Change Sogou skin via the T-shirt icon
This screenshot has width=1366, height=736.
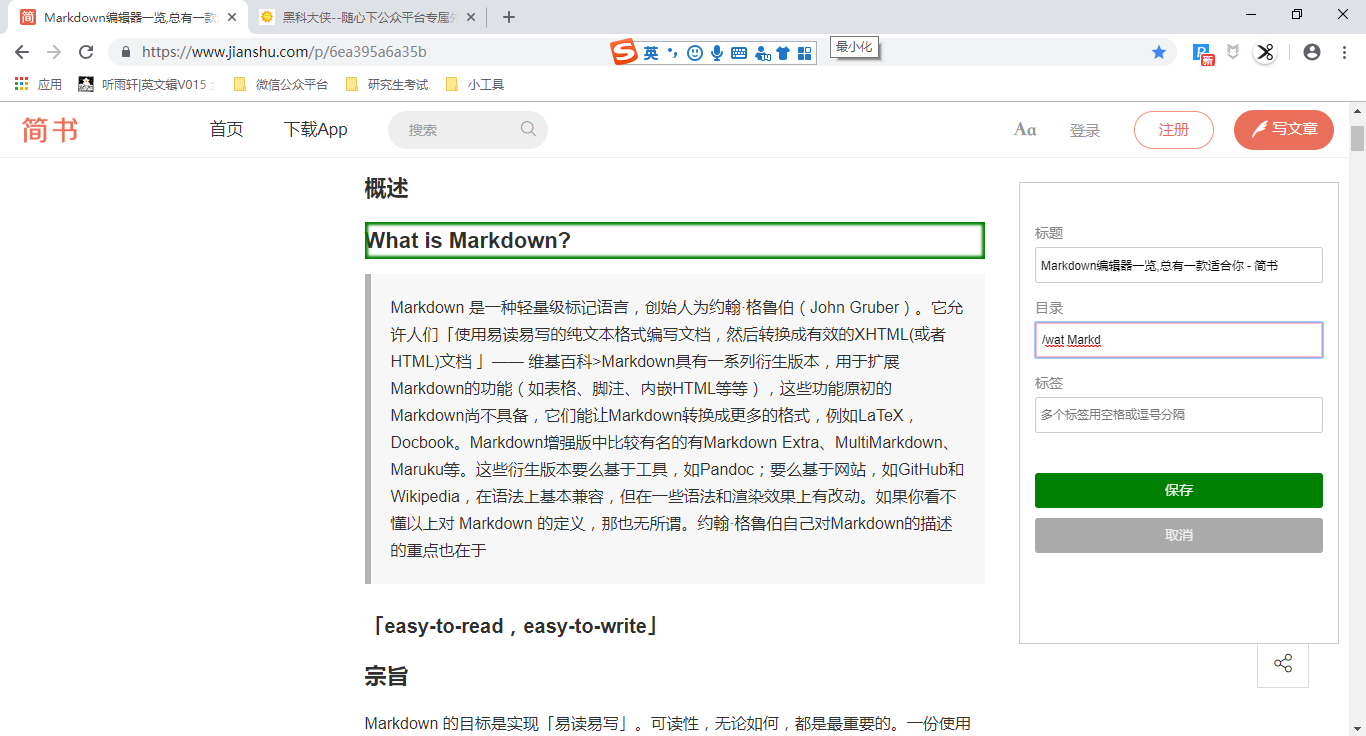click(x=784, y=52)
